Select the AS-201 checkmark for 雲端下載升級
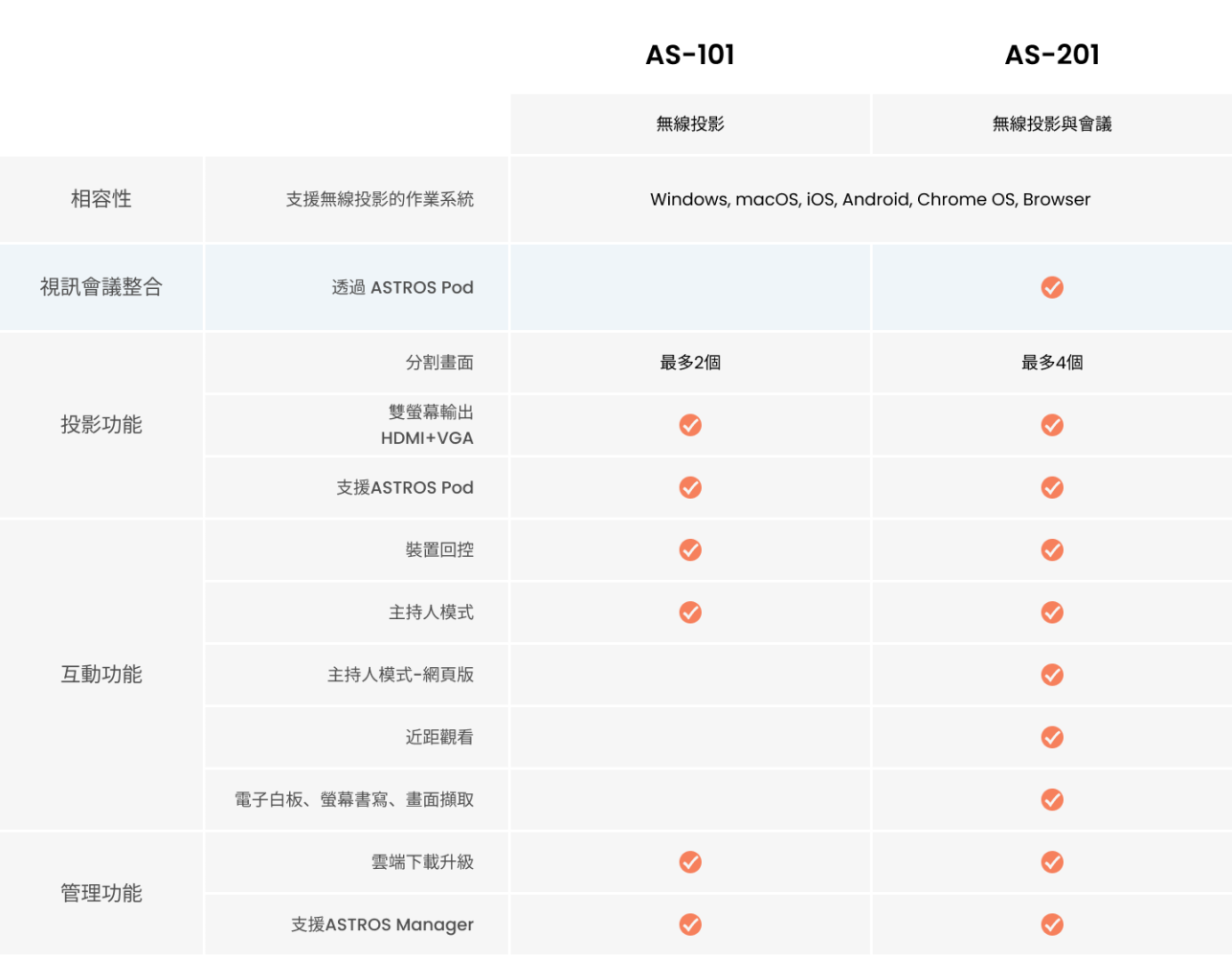1232x957 pixels. pyautogui.click(x=1052, y=862)
